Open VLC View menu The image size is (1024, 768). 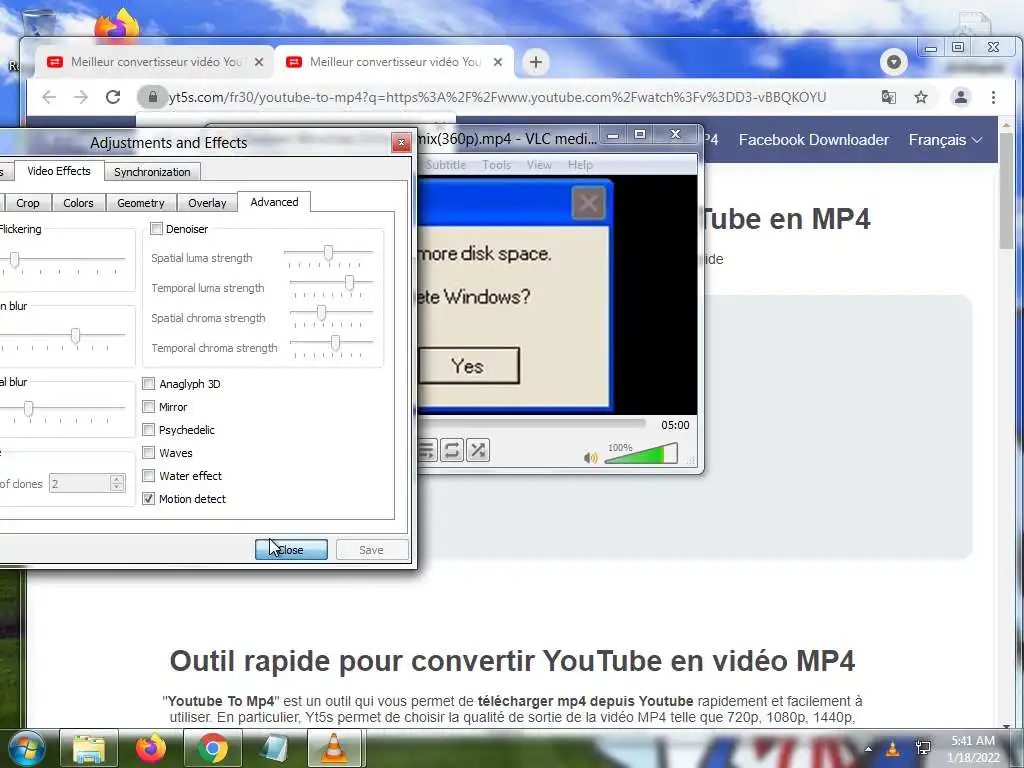(539, 165)
